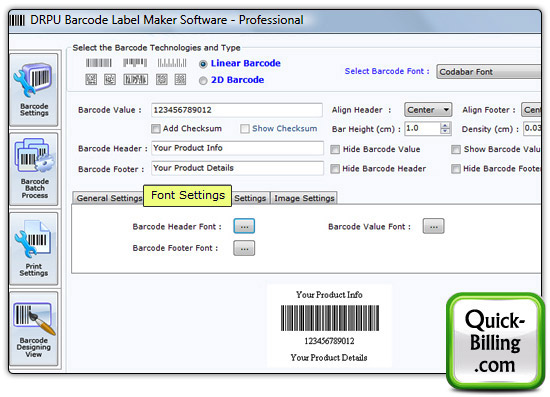Open the Align Footer dropdown
Viewport: 550px width, 397px height.
pos(531,110)
